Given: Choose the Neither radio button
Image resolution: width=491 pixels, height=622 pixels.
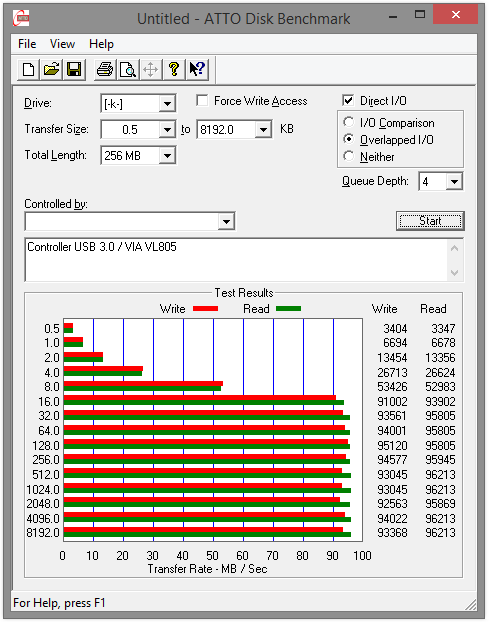Looking at the screenshot, I should (349, 156).
